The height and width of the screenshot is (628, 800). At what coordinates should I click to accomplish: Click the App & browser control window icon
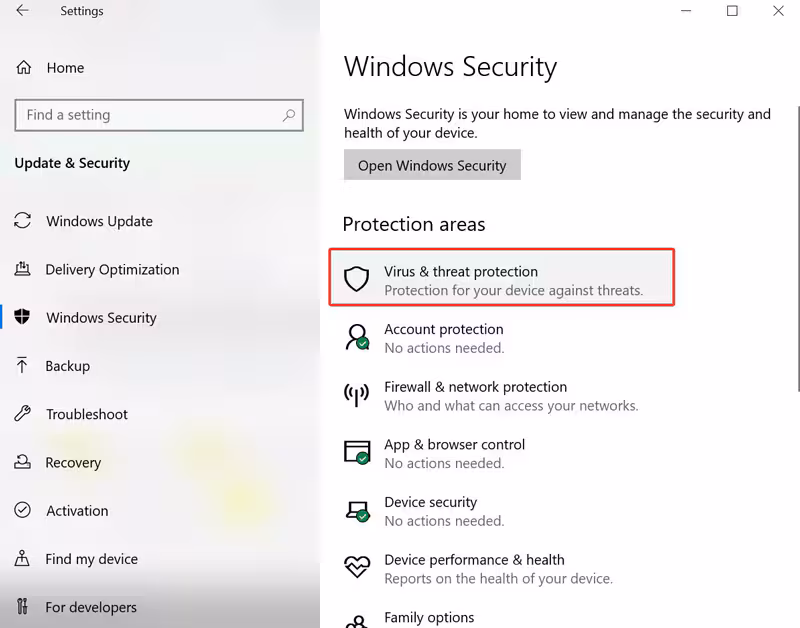coord(357,453)
